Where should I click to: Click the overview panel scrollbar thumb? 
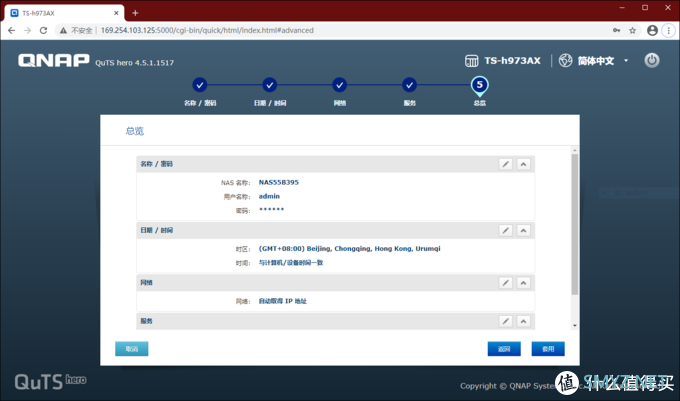(575, 225)
